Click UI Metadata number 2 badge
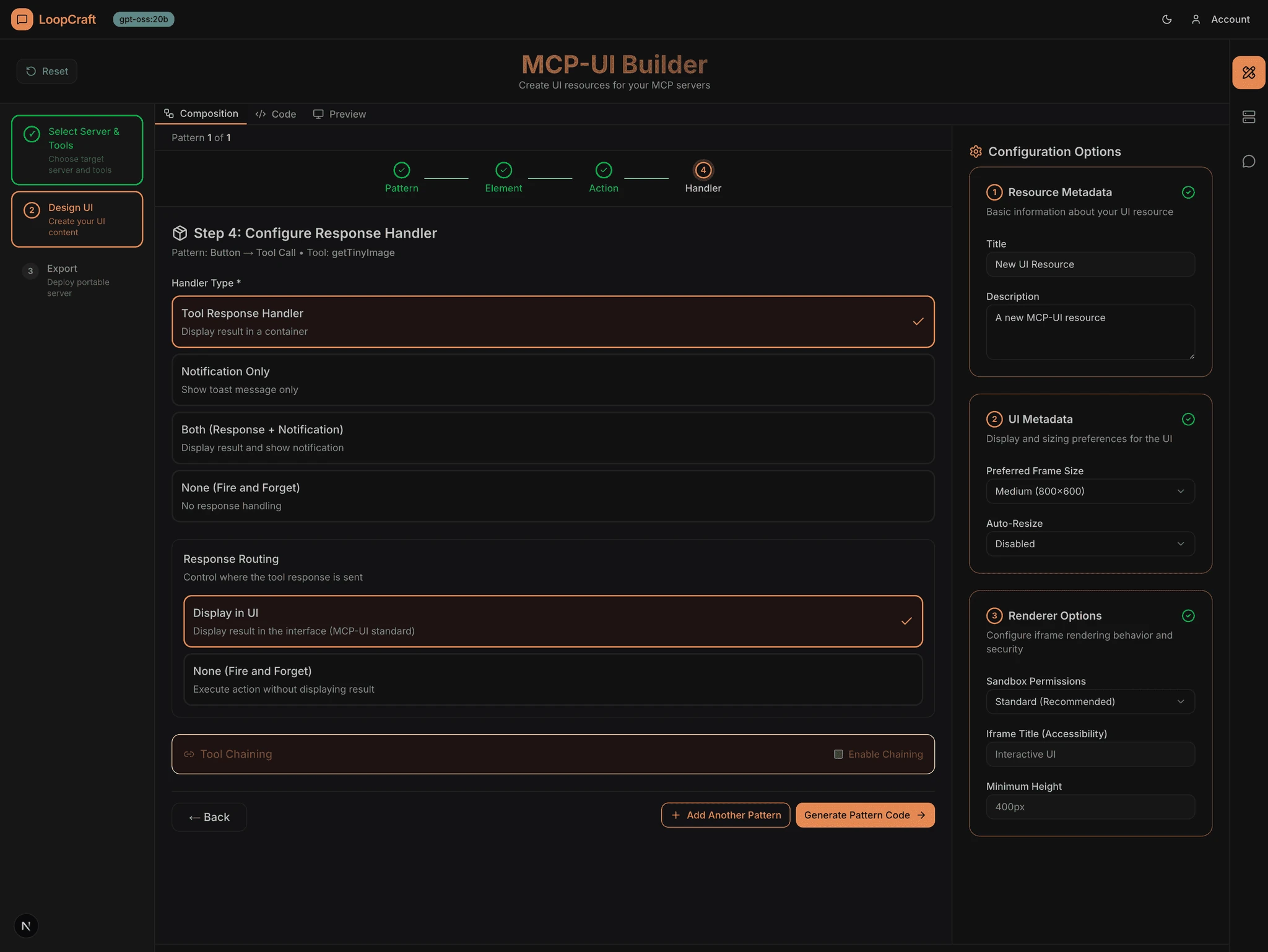 click(x=994, y=420)
